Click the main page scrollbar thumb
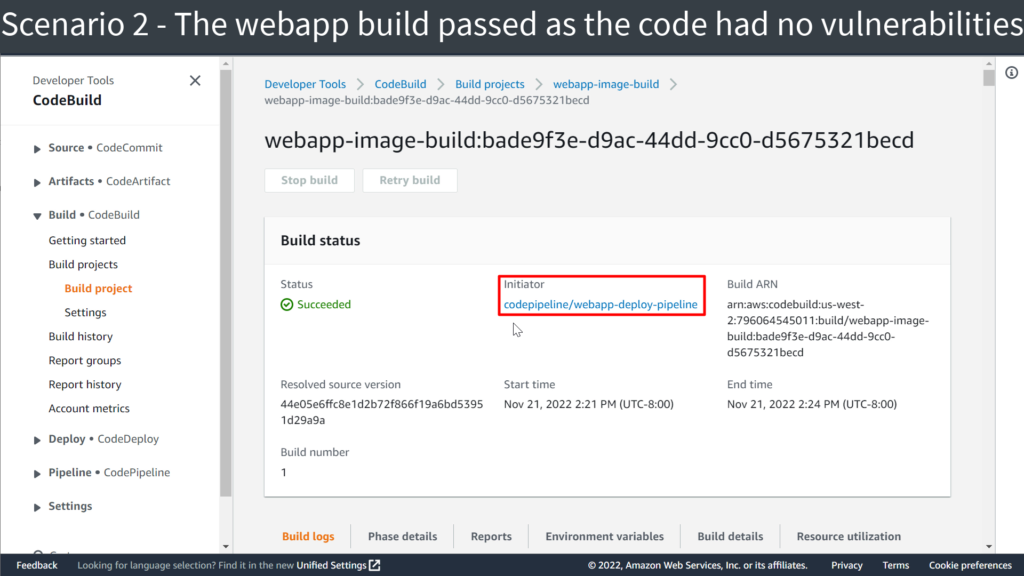The image size is (1024, 576). (x=989, y=78)
